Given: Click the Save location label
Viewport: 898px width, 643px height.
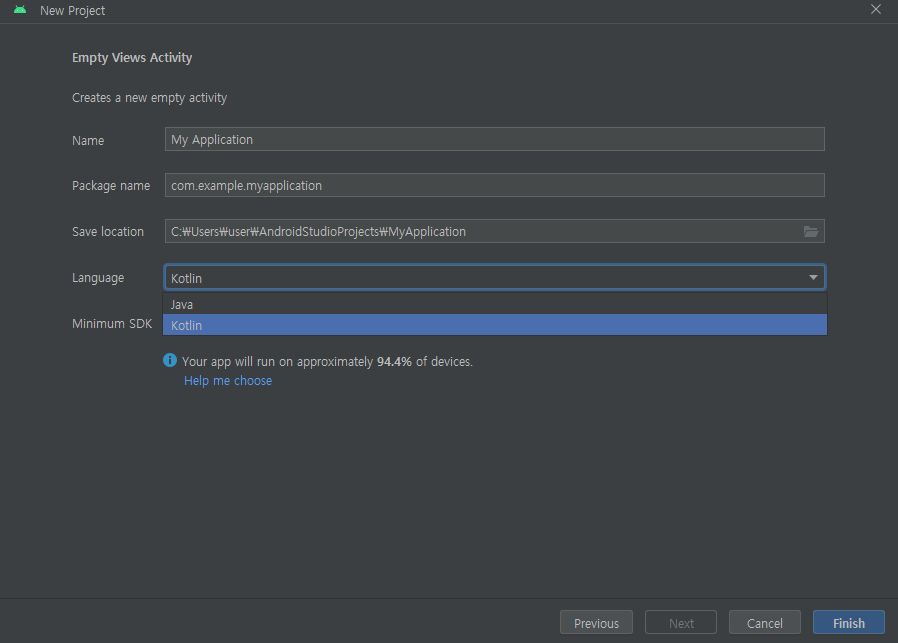Looking at the screenshot, I should (x=108, y=232).
